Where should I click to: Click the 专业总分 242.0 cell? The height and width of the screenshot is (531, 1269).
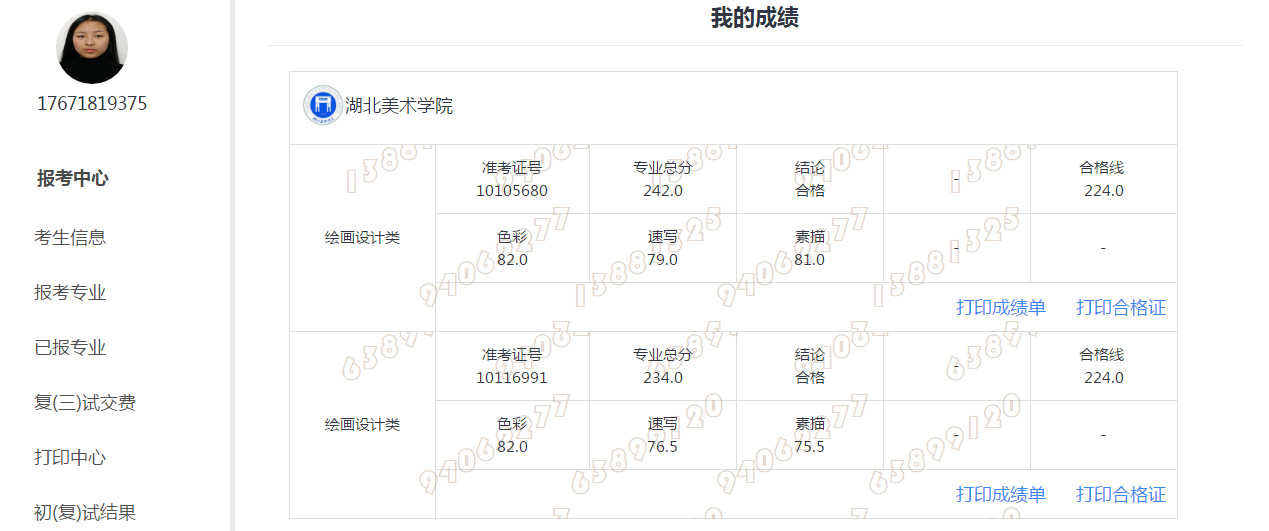662,180
